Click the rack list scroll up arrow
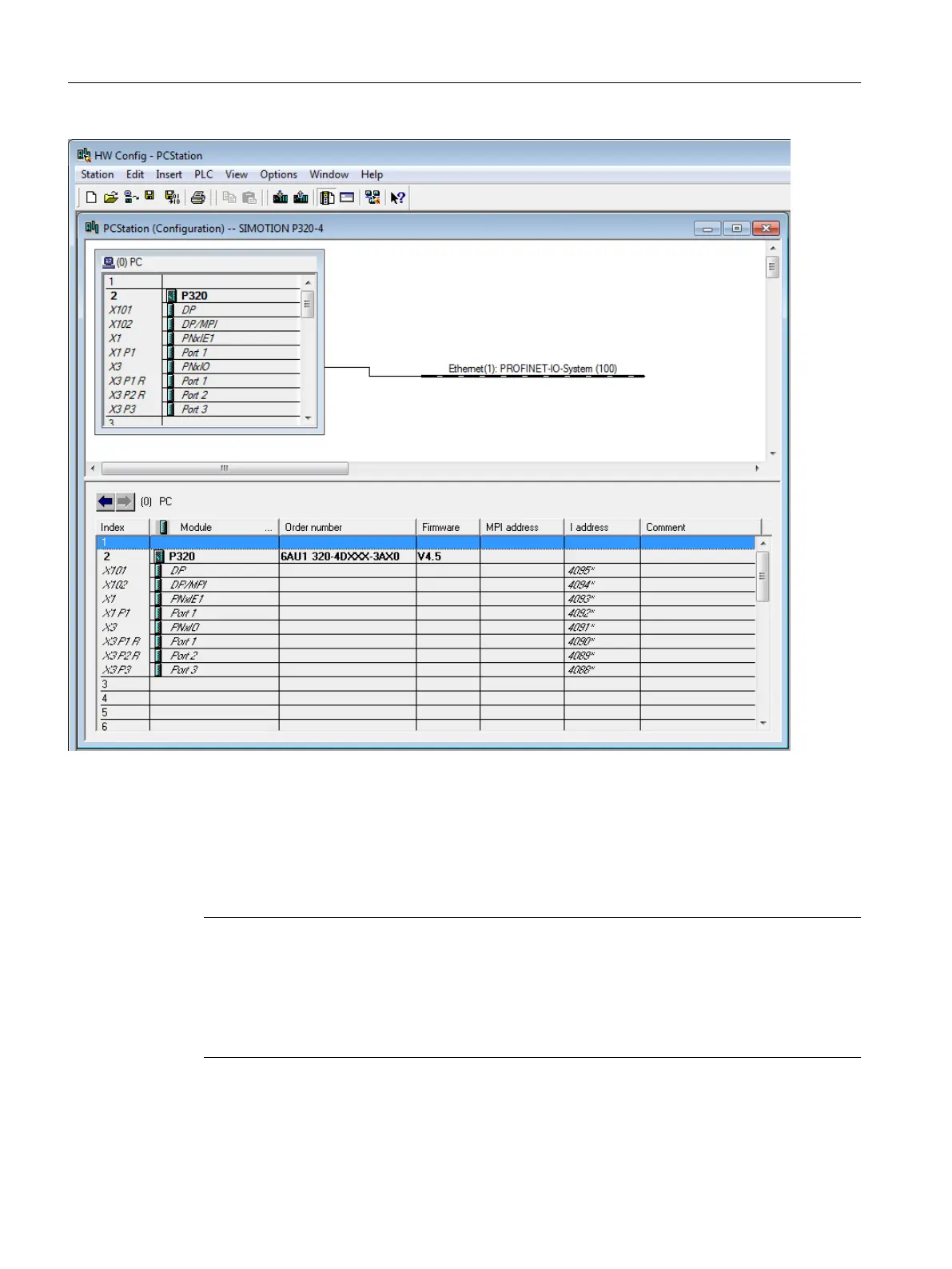The height and width of the screenshot is (1269, 952). pyautogui.click(x=308, y=282)
